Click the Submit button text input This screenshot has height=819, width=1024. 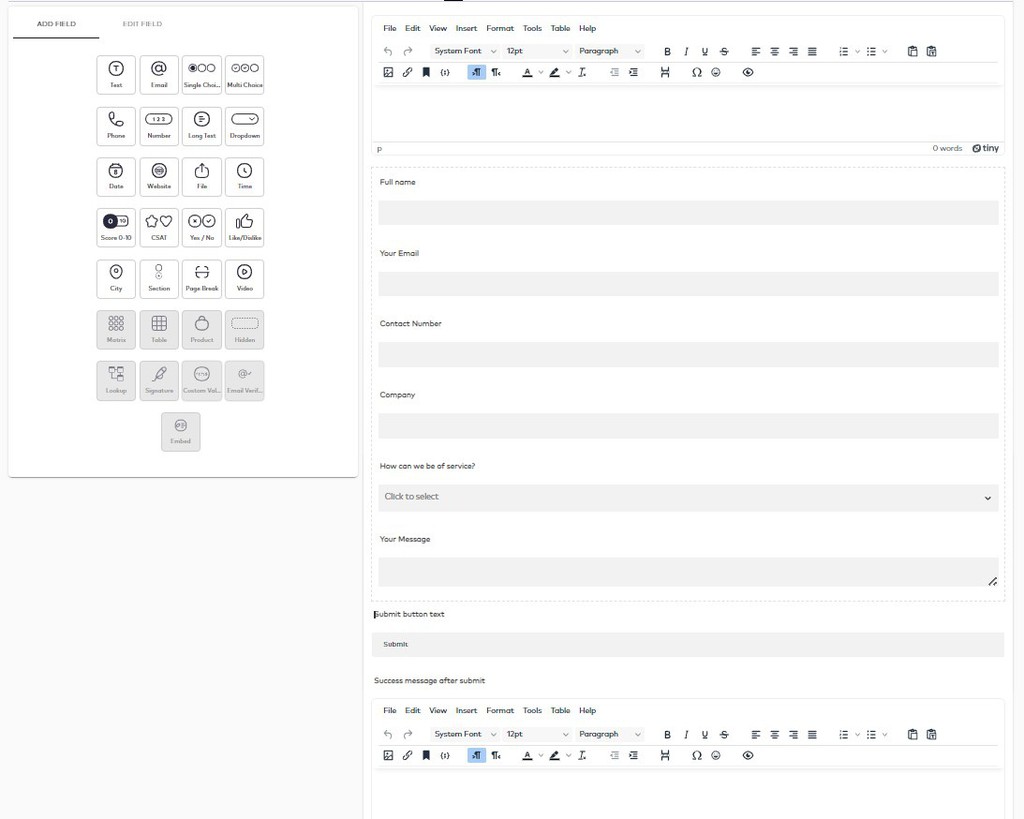pyautogui.click(x=688, y=643)
